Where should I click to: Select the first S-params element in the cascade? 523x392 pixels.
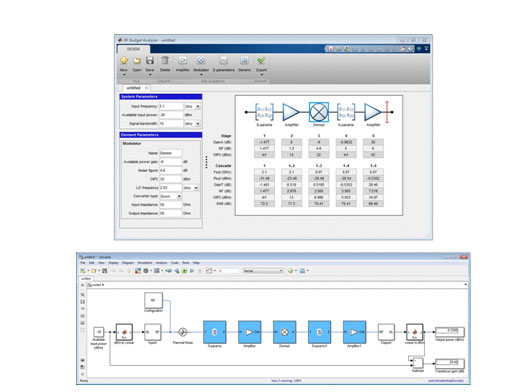(264, 112)
